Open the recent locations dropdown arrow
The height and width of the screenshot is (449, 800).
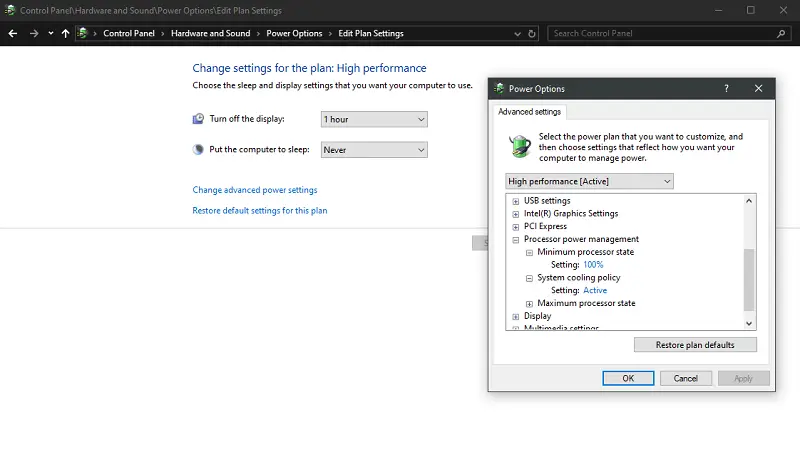point(51,33)
